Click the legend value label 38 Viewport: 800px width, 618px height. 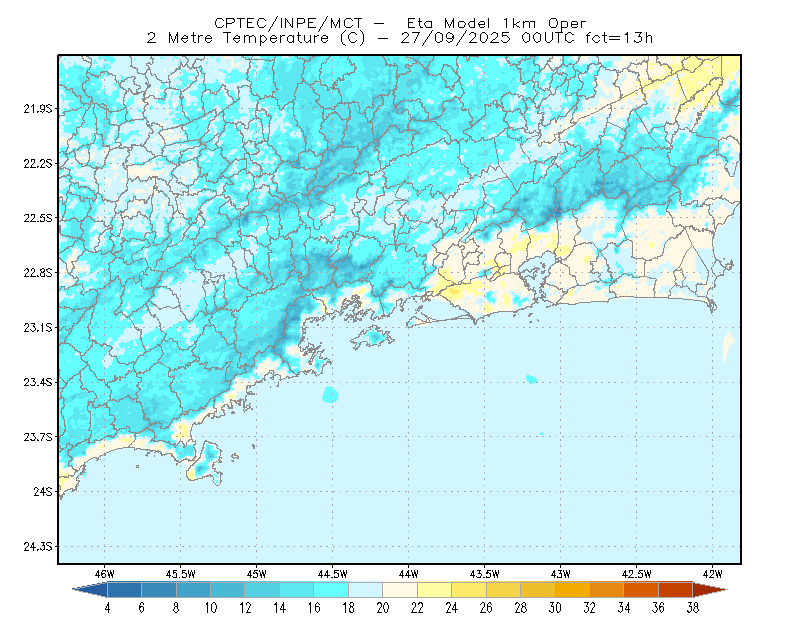(x=692, y=607)
